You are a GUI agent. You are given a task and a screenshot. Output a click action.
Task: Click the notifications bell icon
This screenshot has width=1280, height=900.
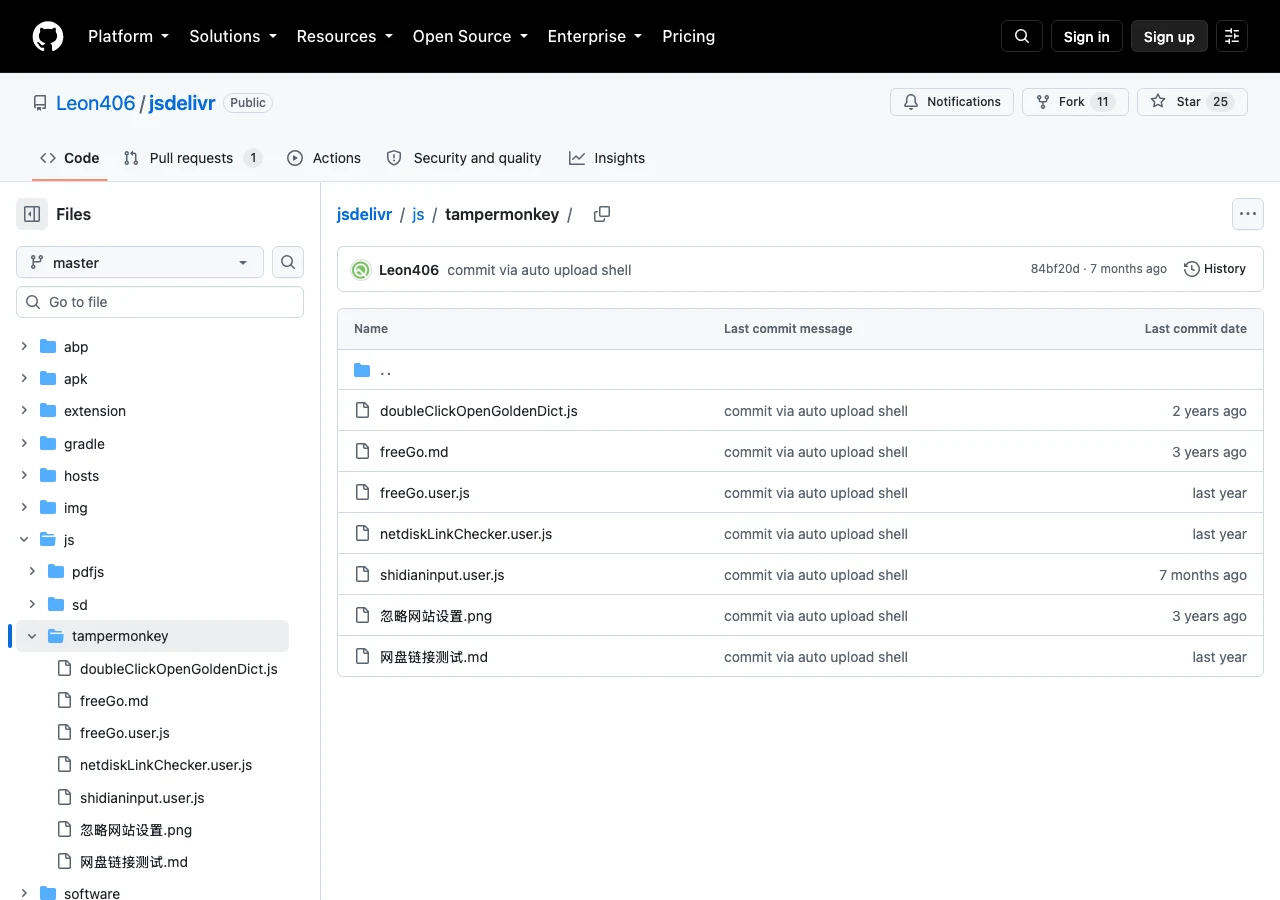click(911, 102)
